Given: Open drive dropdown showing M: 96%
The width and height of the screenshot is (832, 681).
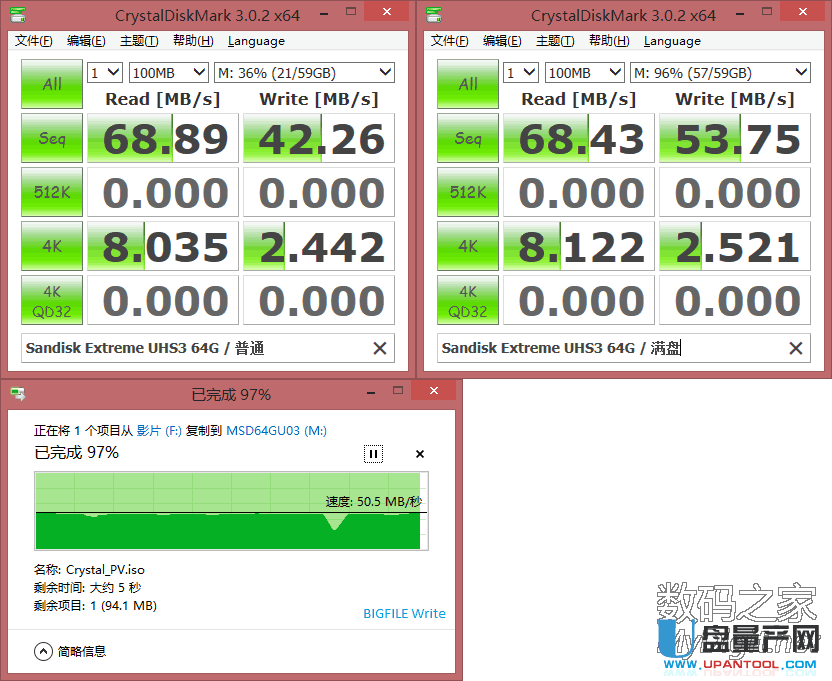Looking at the screenshot, I should coord(720,73).
